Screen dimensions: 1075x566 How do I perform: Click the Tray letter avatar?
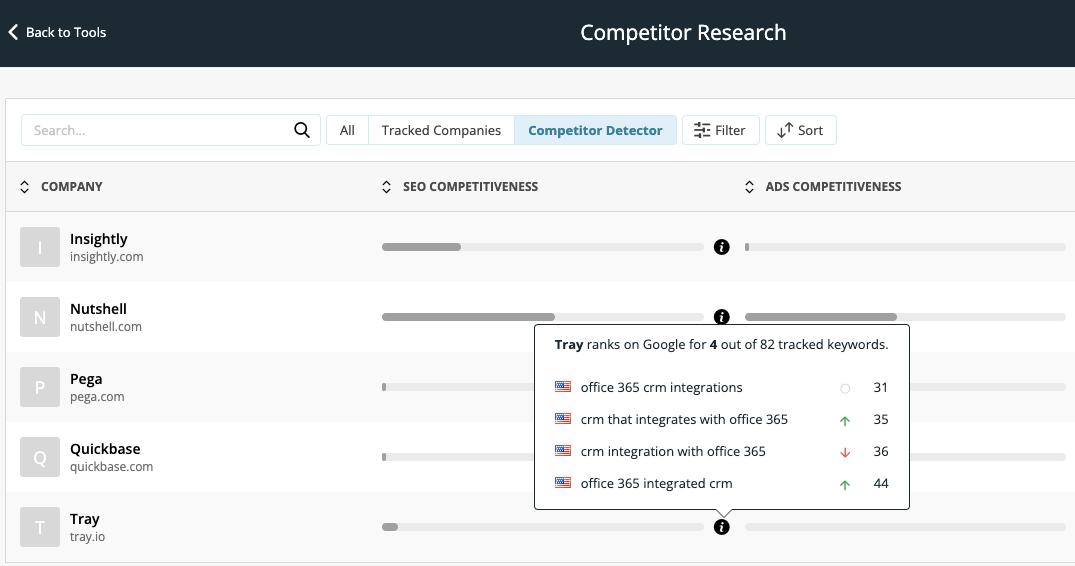40,527
